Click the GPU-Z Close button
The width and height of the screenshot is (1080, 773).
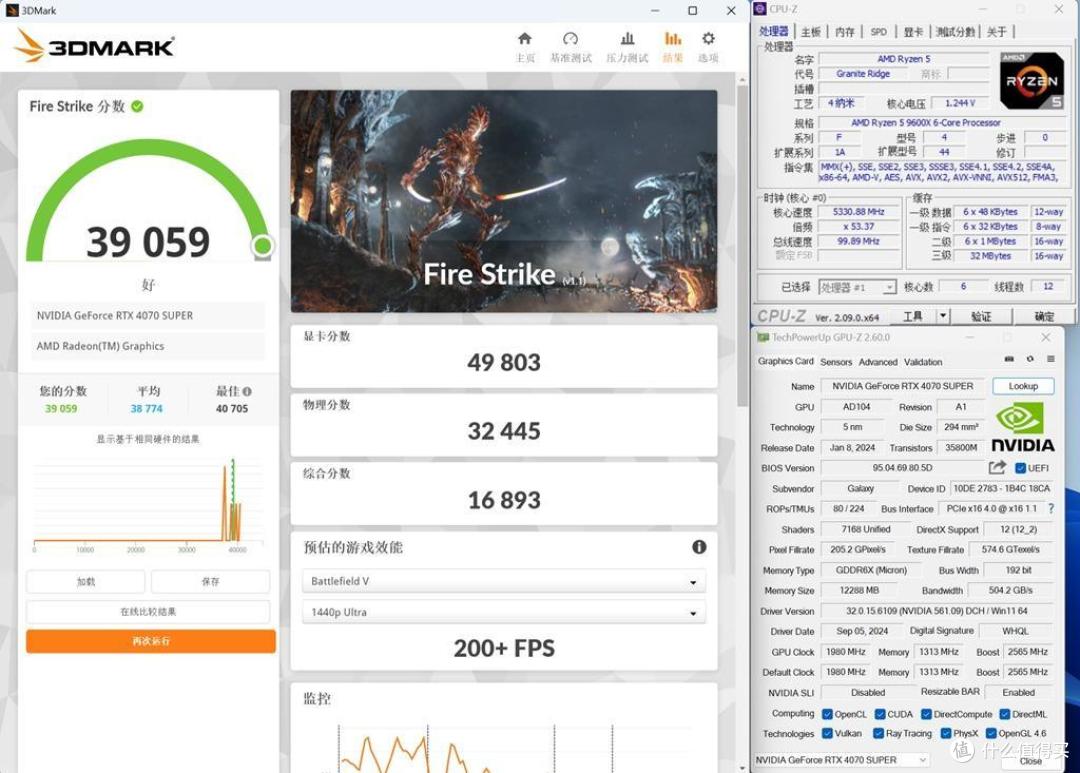(1030, 761)
